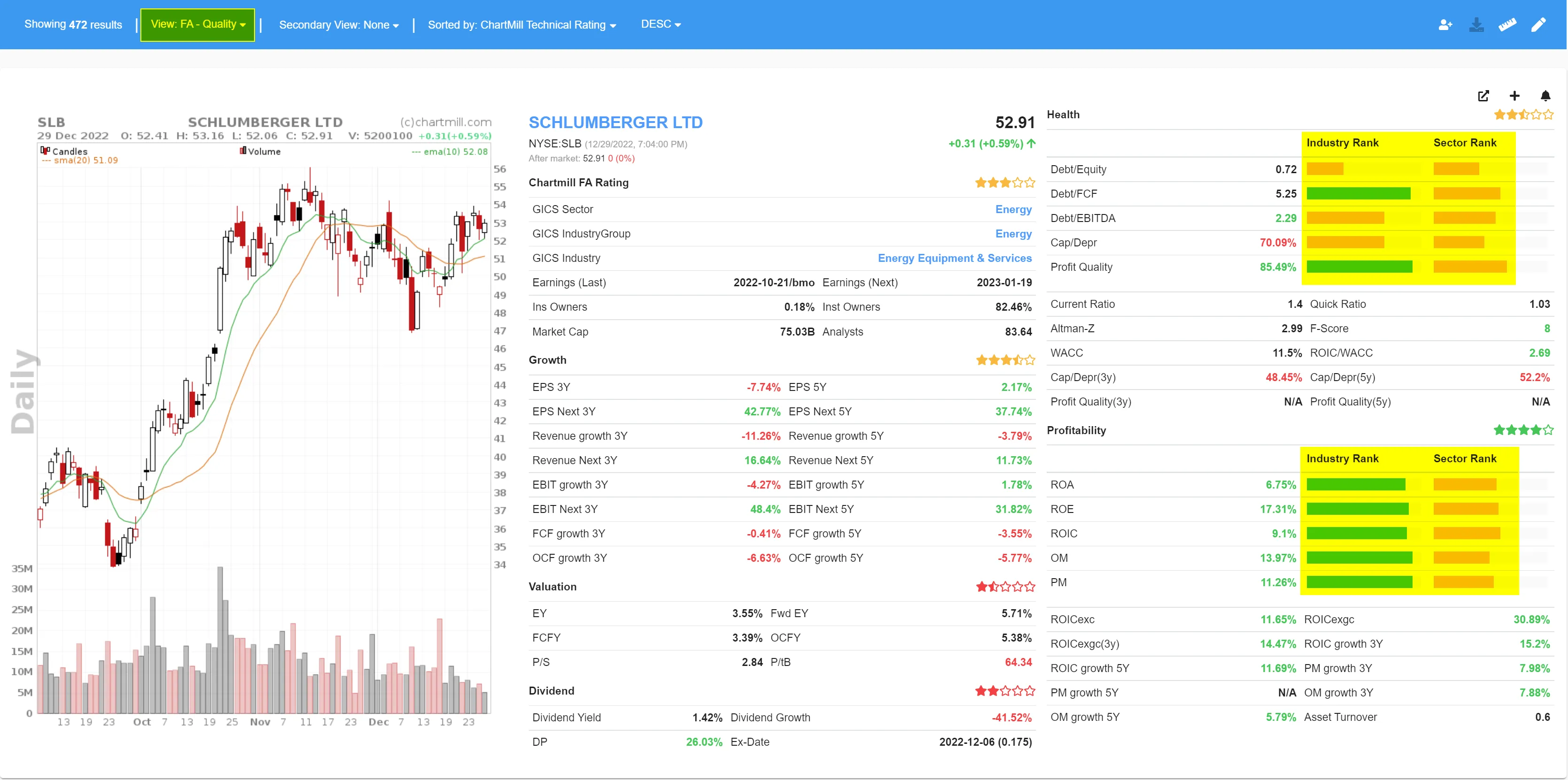Open SLB in new window via external-link icon

point(1483,96)
